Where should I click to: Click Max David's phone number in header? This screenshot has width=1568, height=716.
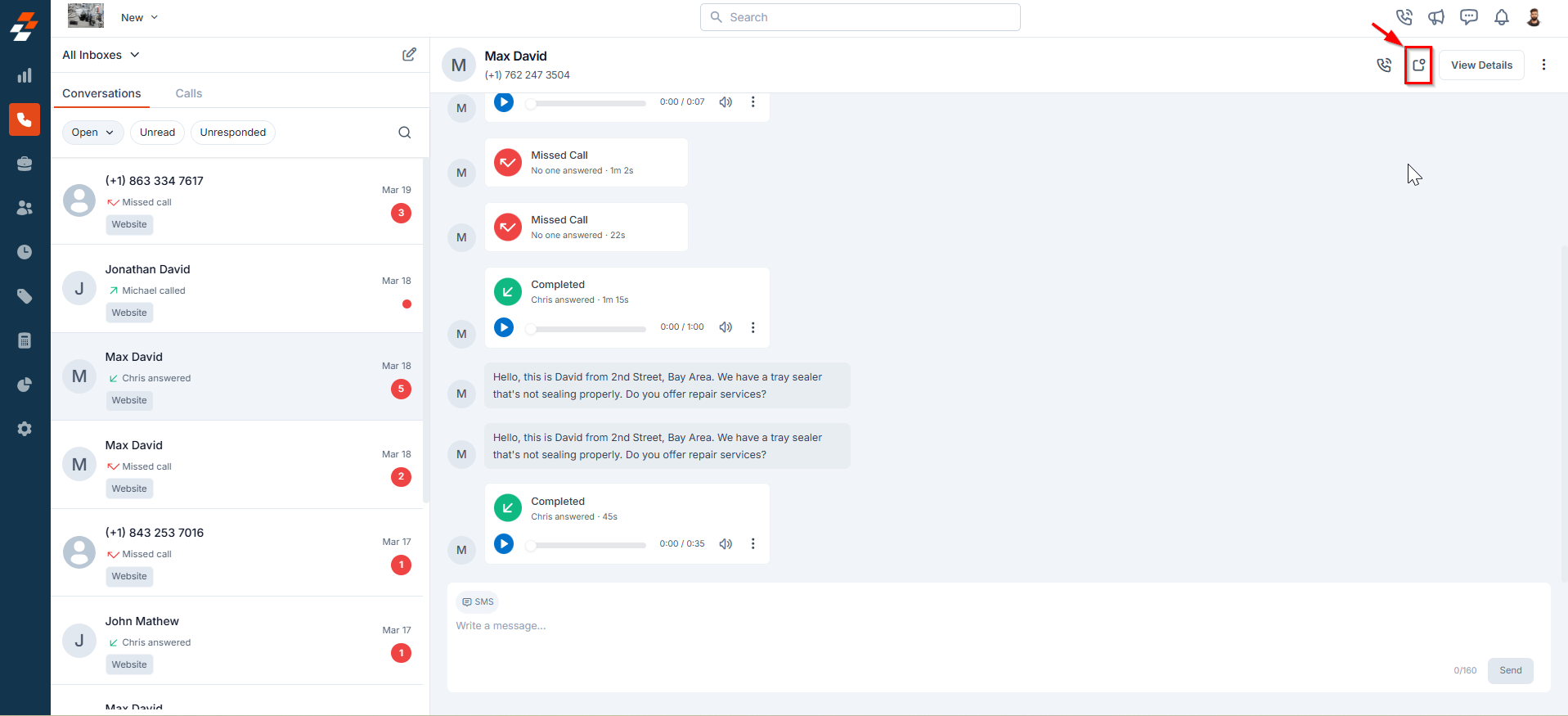tap(527, 74)
